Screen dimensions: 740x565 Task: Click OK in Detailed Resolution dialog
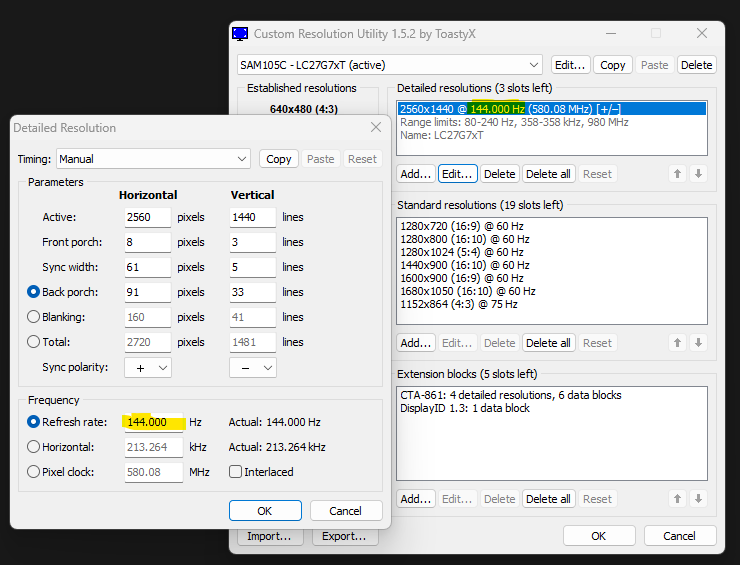point(265,511)
